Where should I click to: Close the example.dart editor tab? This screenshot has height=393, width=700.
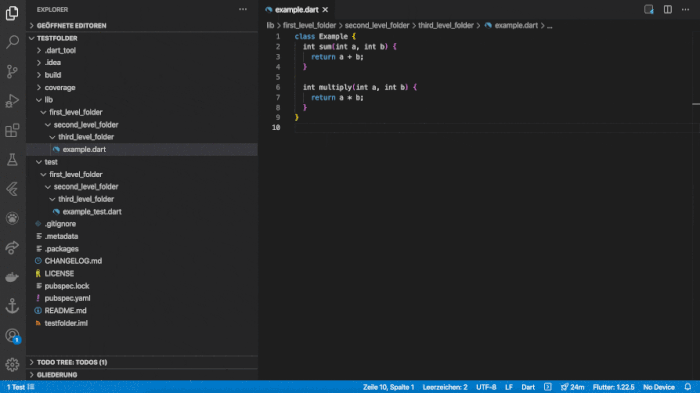[325, 9]
